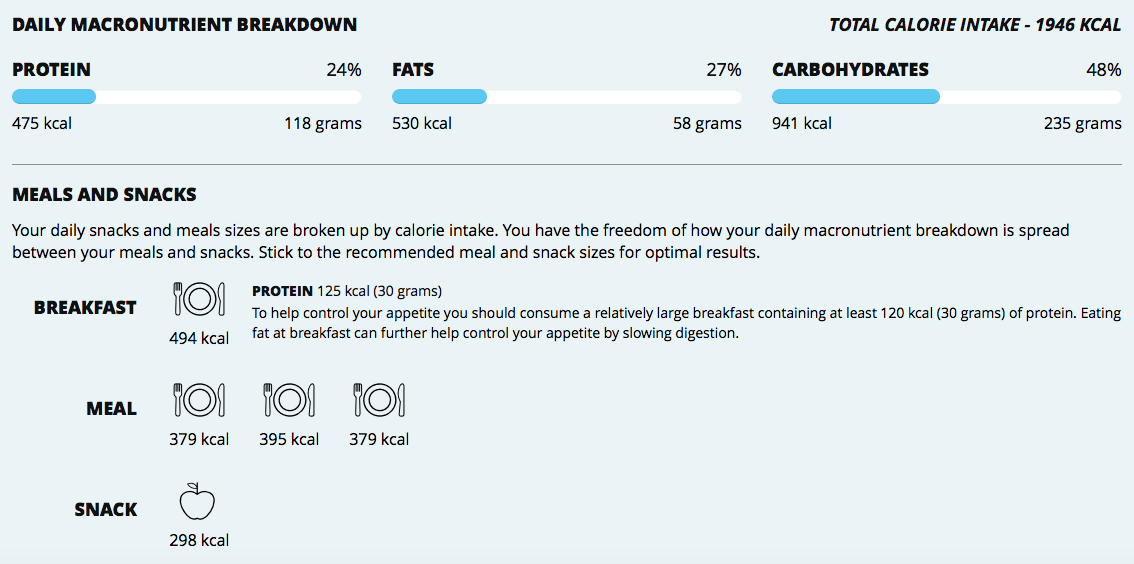Viewport: 1134px width, 564px height.
Task: Click the 395 kcal meal label
Action: (x=289, y=439)
